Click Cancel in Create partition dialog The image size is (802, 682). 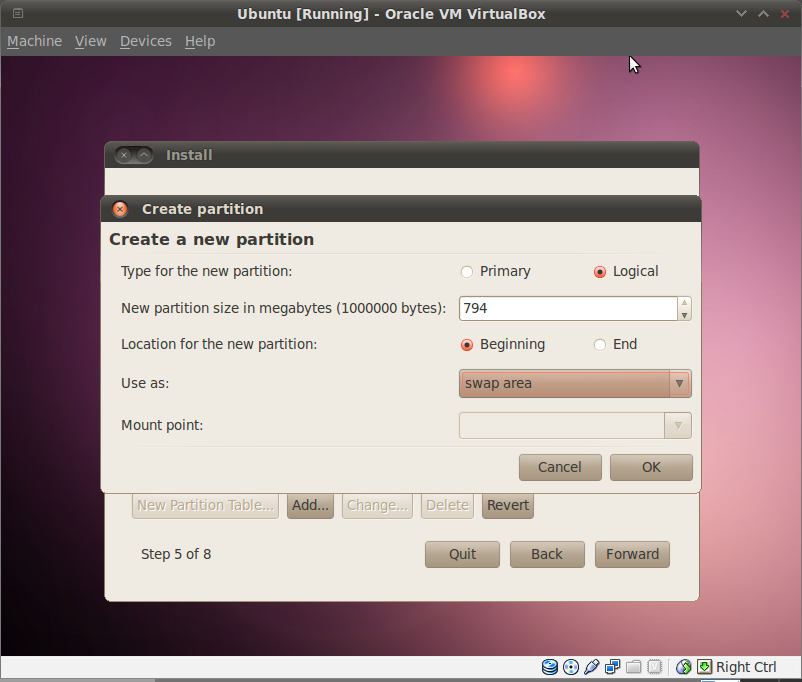[x=560, y=467]
